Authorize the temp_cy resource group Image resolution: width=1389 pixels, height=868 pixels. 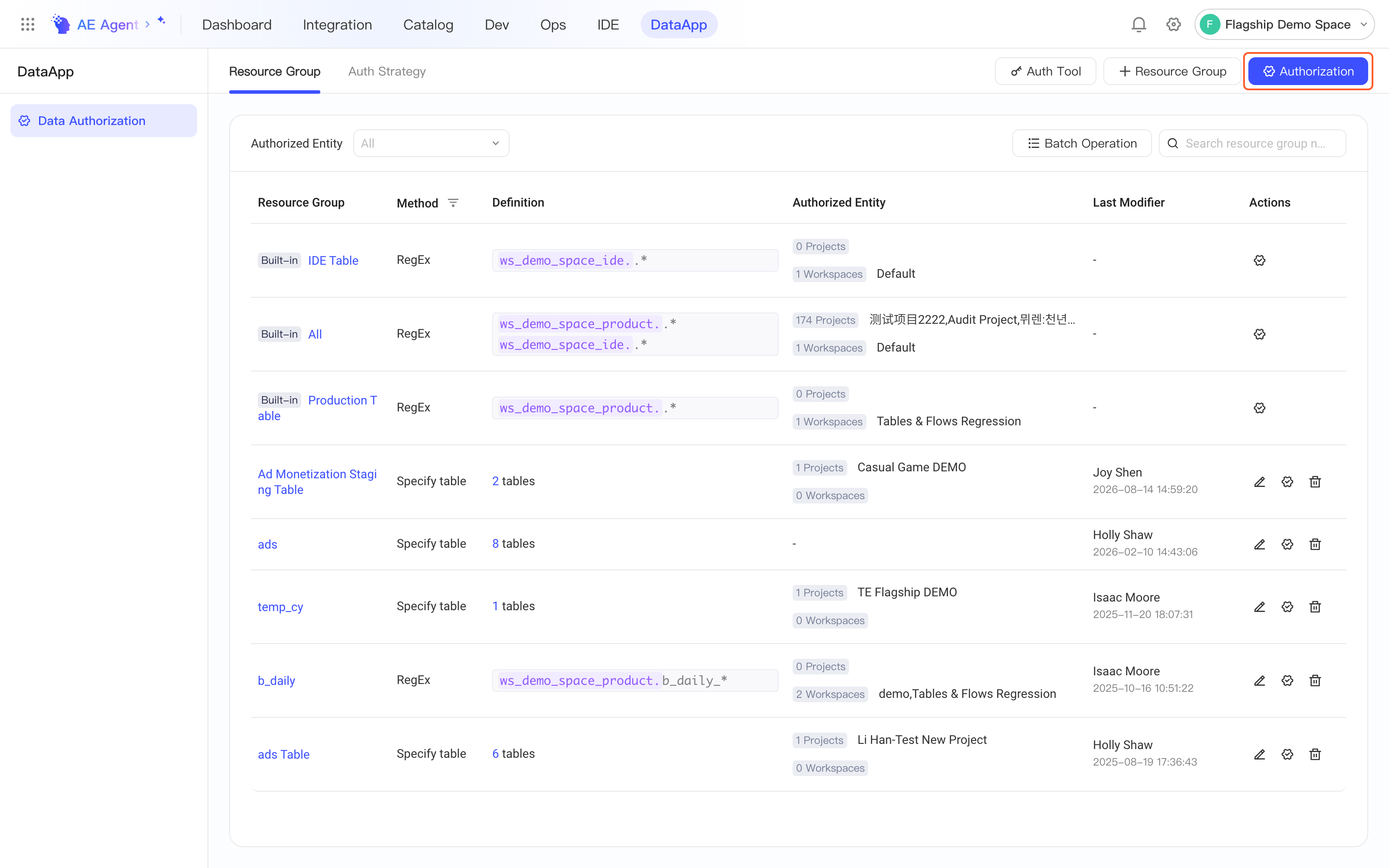1287,607
